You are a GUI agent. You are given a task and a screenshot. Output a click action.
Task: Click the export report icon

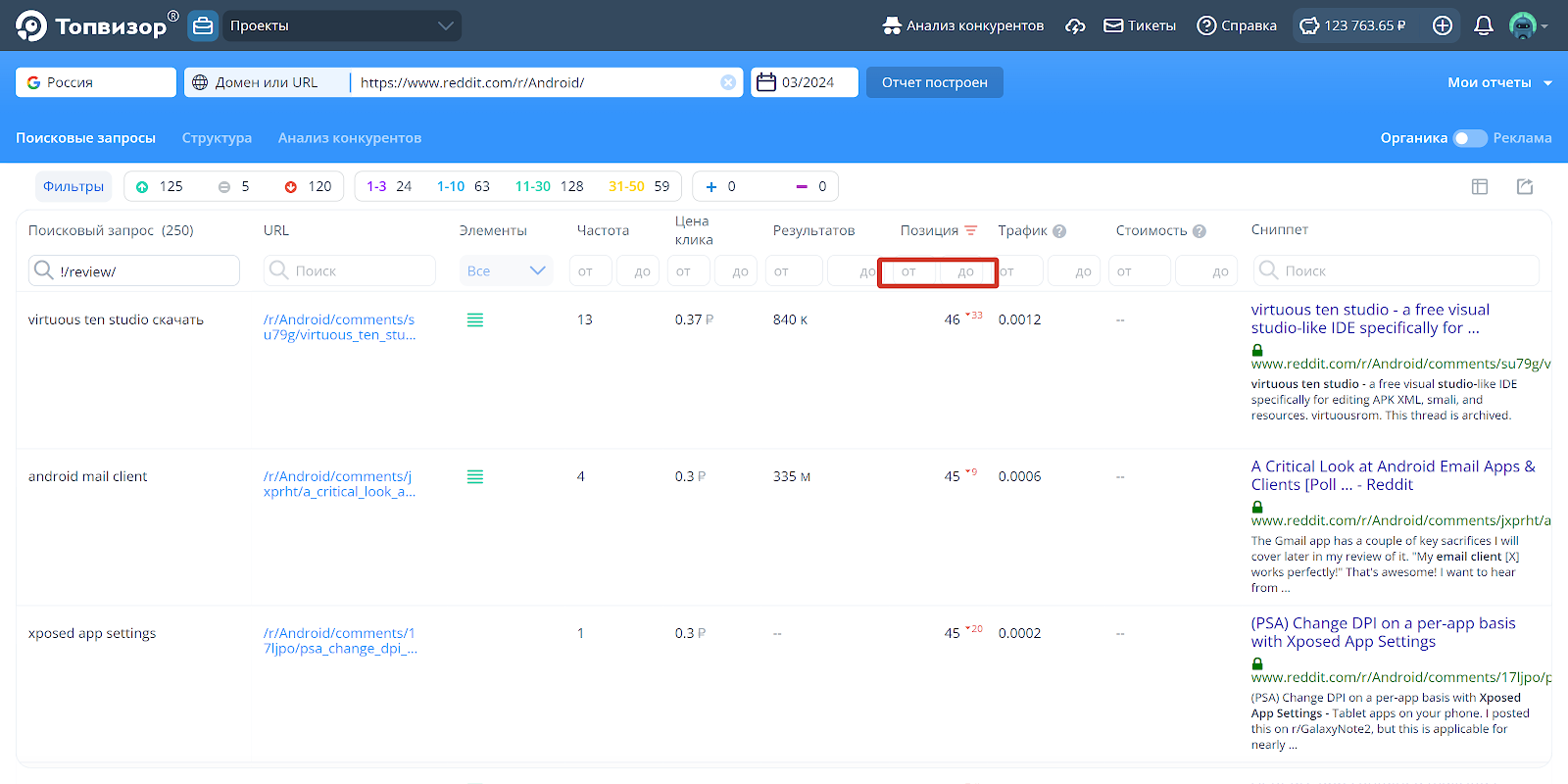click(x=1525, y=186)
